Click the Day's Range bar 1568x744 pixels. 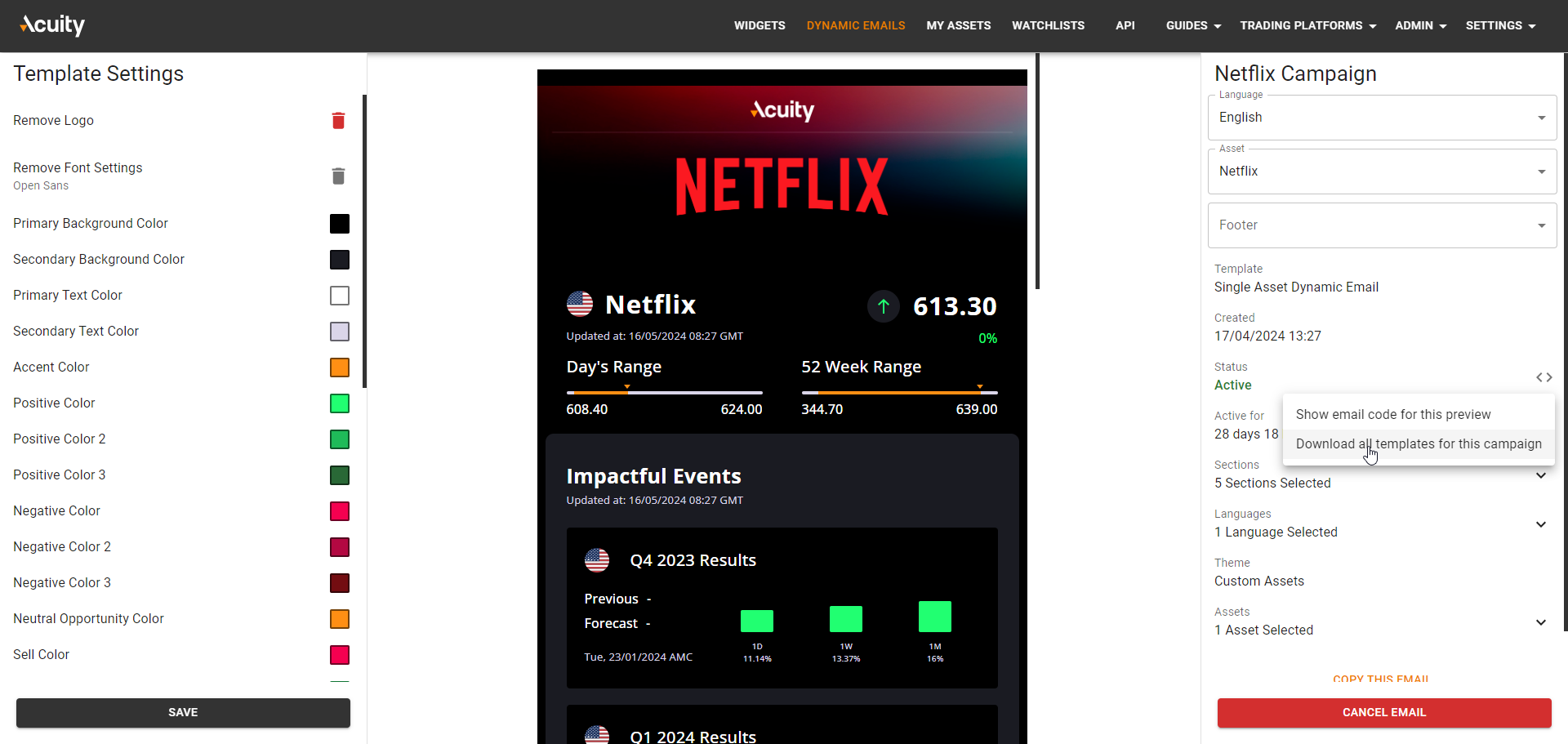coord(664,393)
